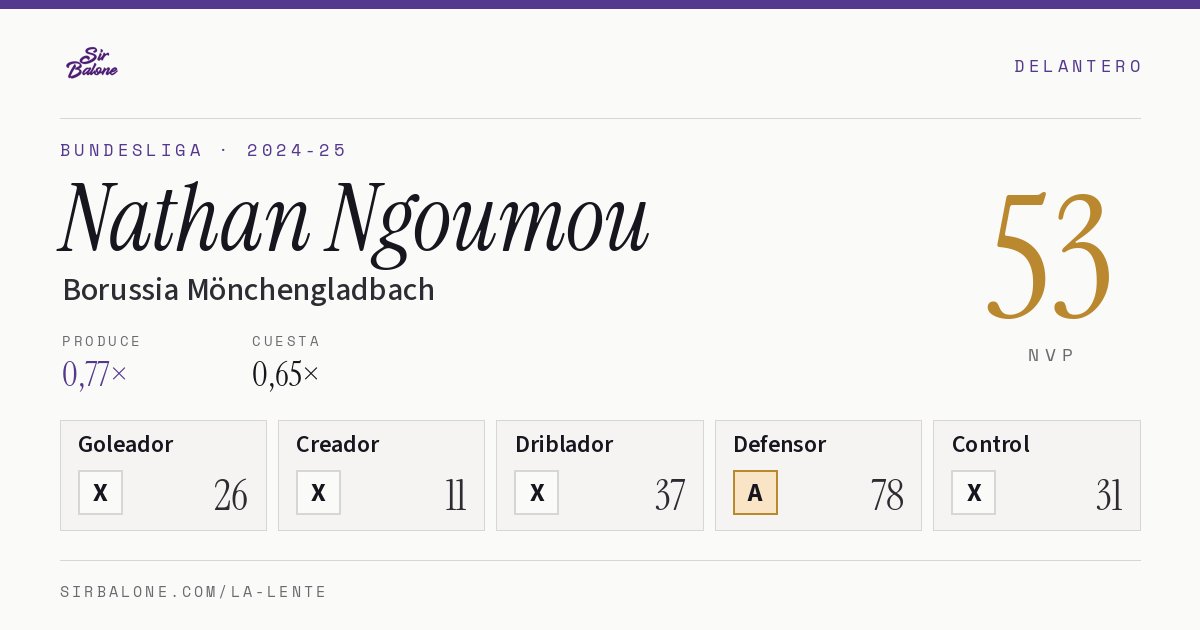This screenshot has height=630, width=1200.
Task: Open the Creador stat card
Action: click(x=381, y=475)
